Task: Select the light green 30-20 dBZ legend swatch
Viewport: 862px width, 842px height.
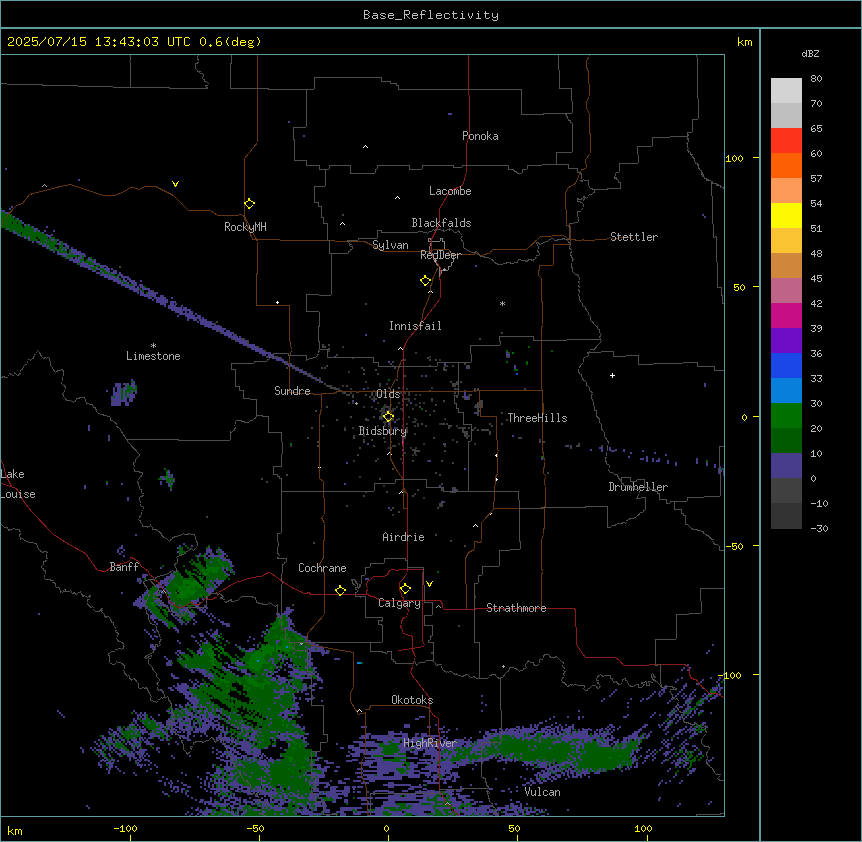Action: (786, 416)
